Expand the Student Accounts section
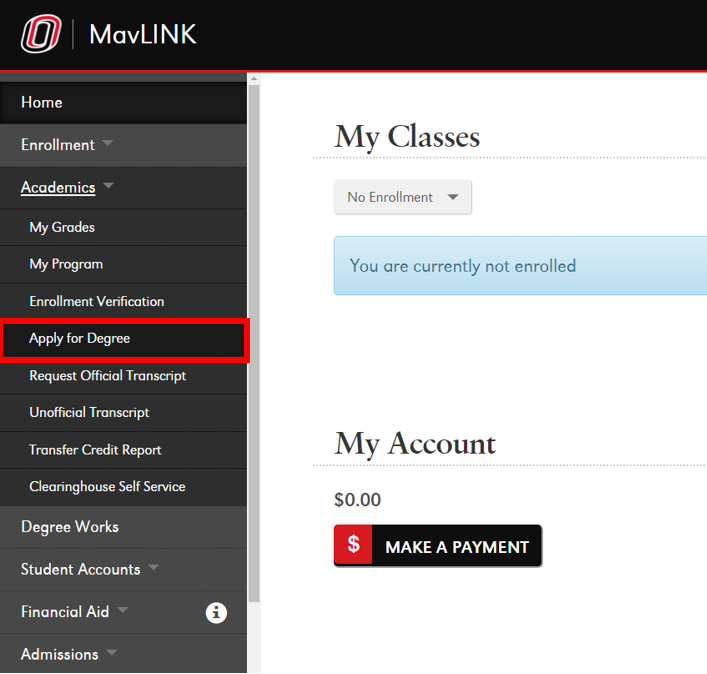 [153, 569]
